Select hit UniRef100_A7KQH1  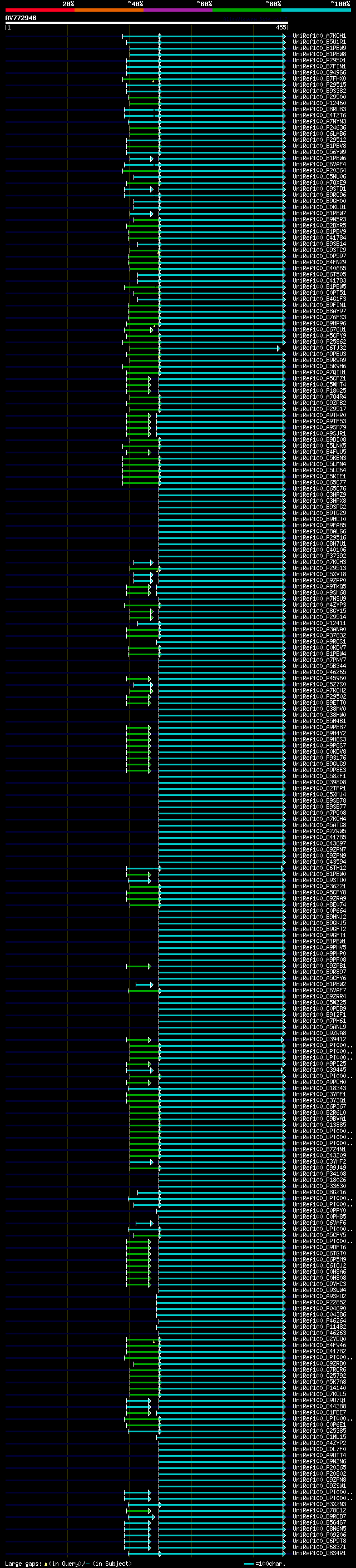[319, 36]
